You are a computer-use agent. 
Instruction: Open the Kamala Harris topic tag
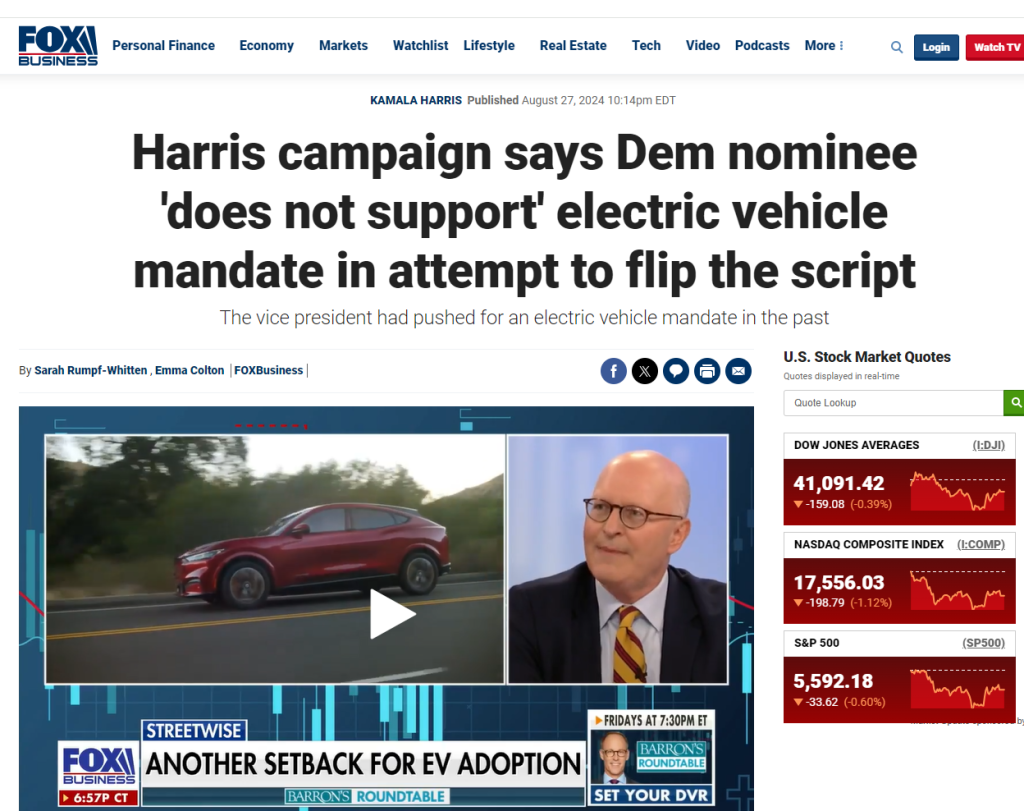pos(416,100)
